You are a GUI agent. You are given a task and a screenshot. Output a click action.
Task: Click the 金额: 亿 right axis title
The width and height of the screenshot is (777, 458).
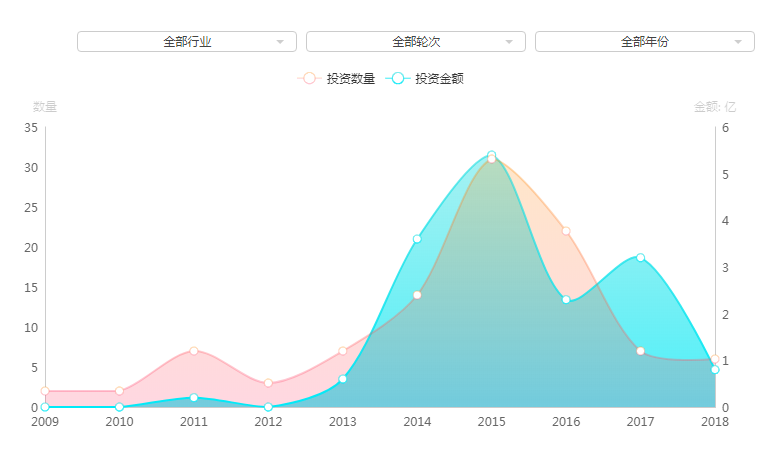[715, 107]
